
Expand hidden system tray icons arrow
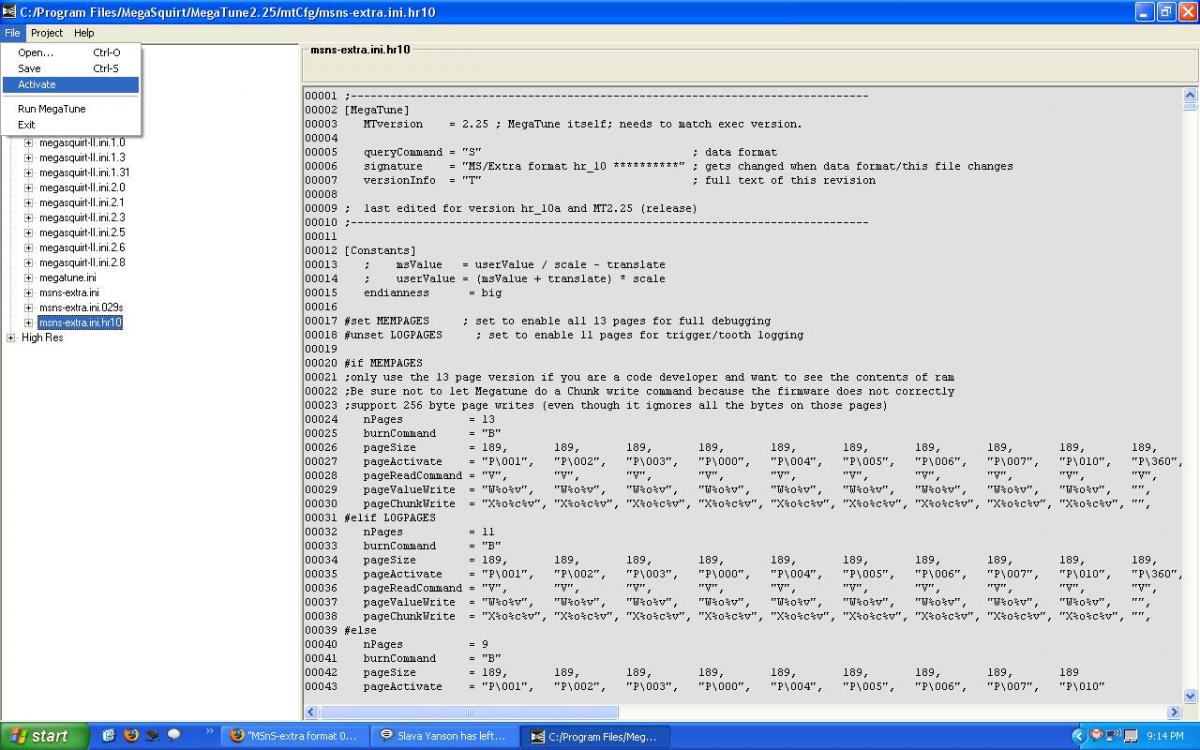click(1079, 736)
